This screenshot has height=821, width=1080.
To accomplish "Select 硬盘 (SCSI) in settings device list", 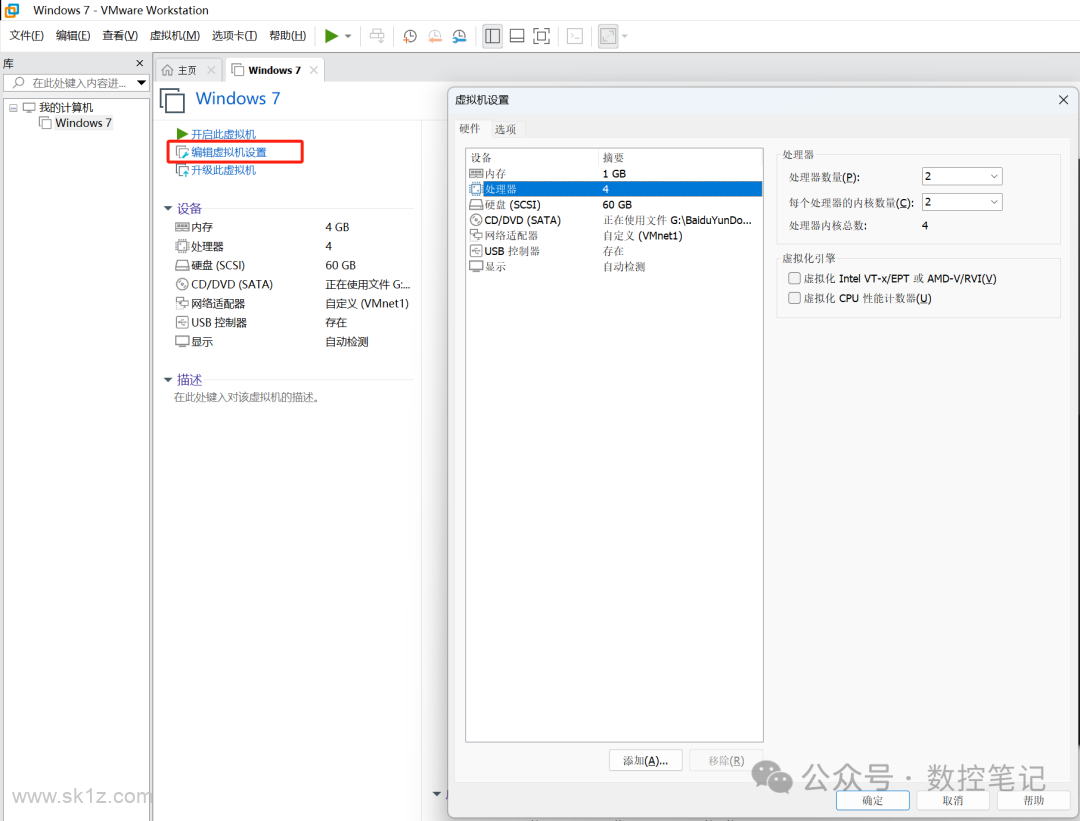I will point(614,205).
